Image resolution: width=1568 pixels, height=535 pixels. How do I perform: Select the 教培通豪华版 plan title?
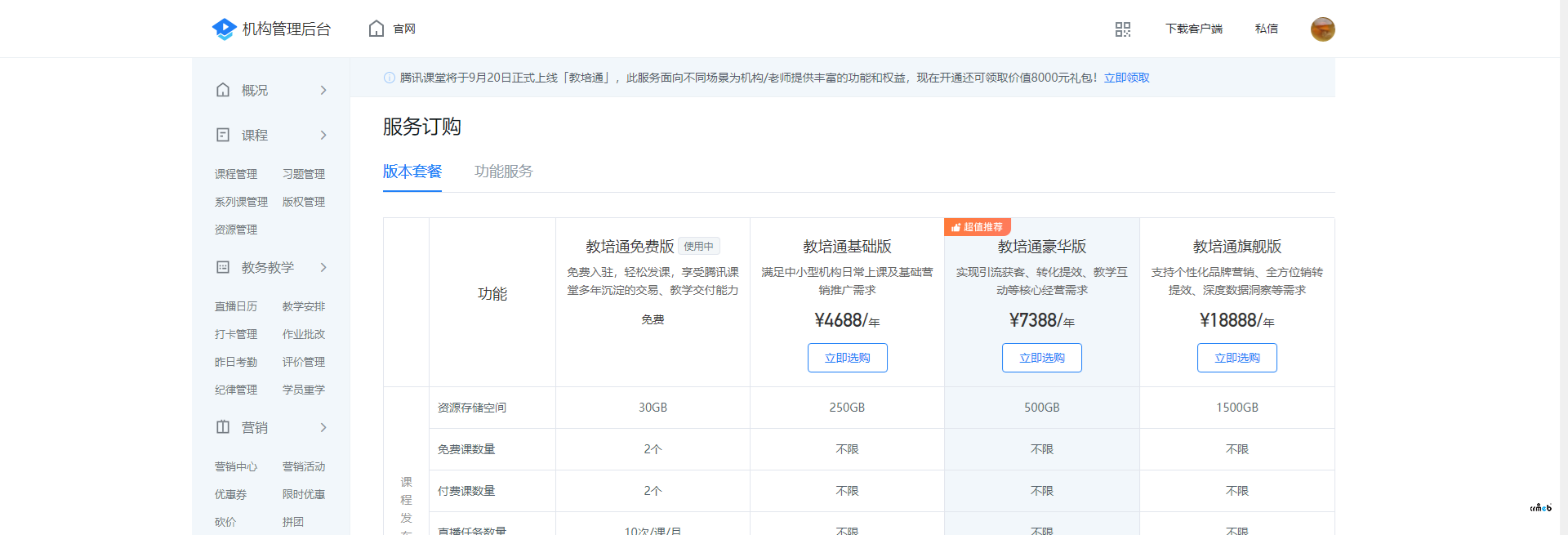(1042, 246)
